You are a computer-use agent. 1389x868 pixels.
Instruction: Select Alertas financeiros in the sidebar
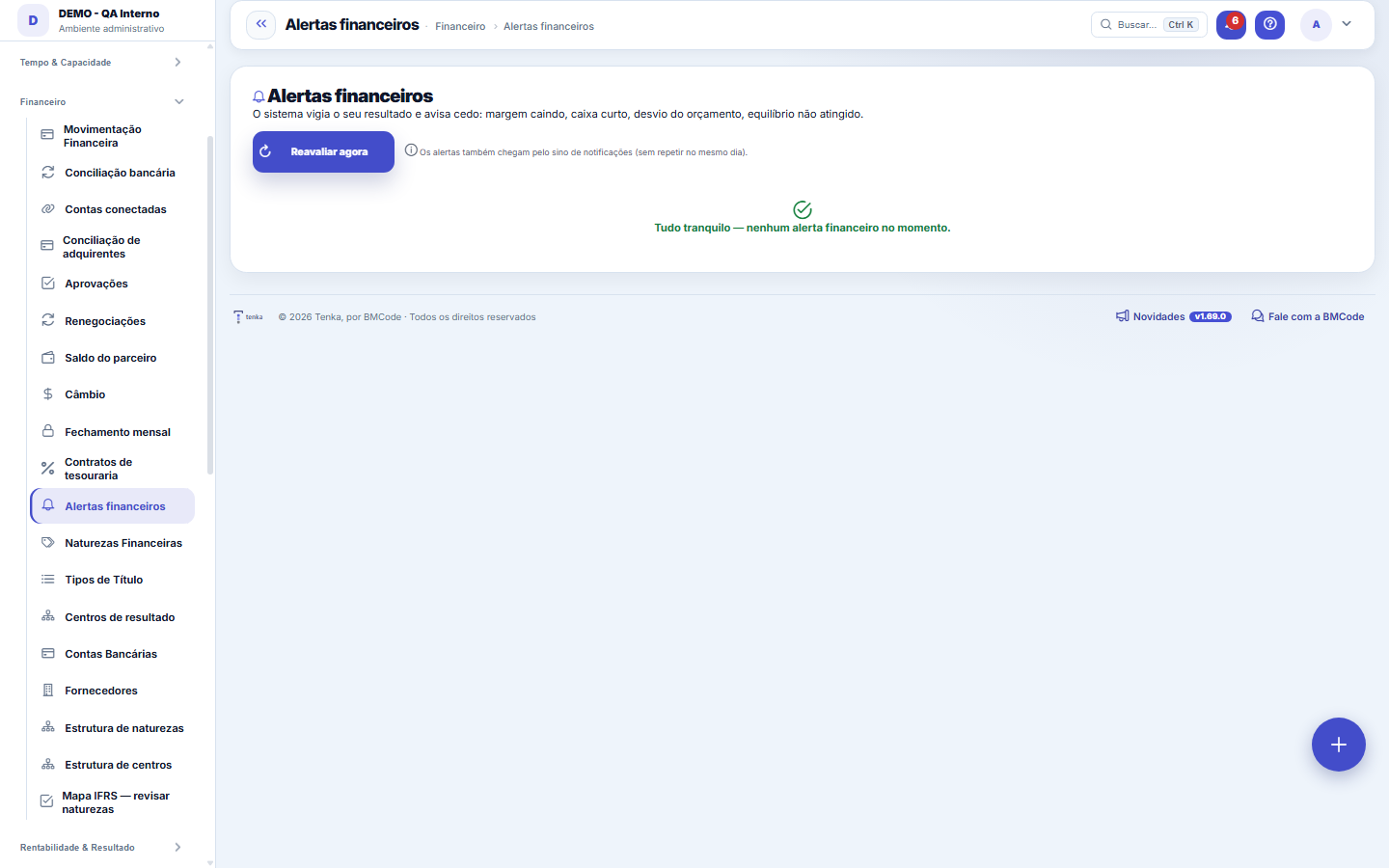(x=112, y=506)
